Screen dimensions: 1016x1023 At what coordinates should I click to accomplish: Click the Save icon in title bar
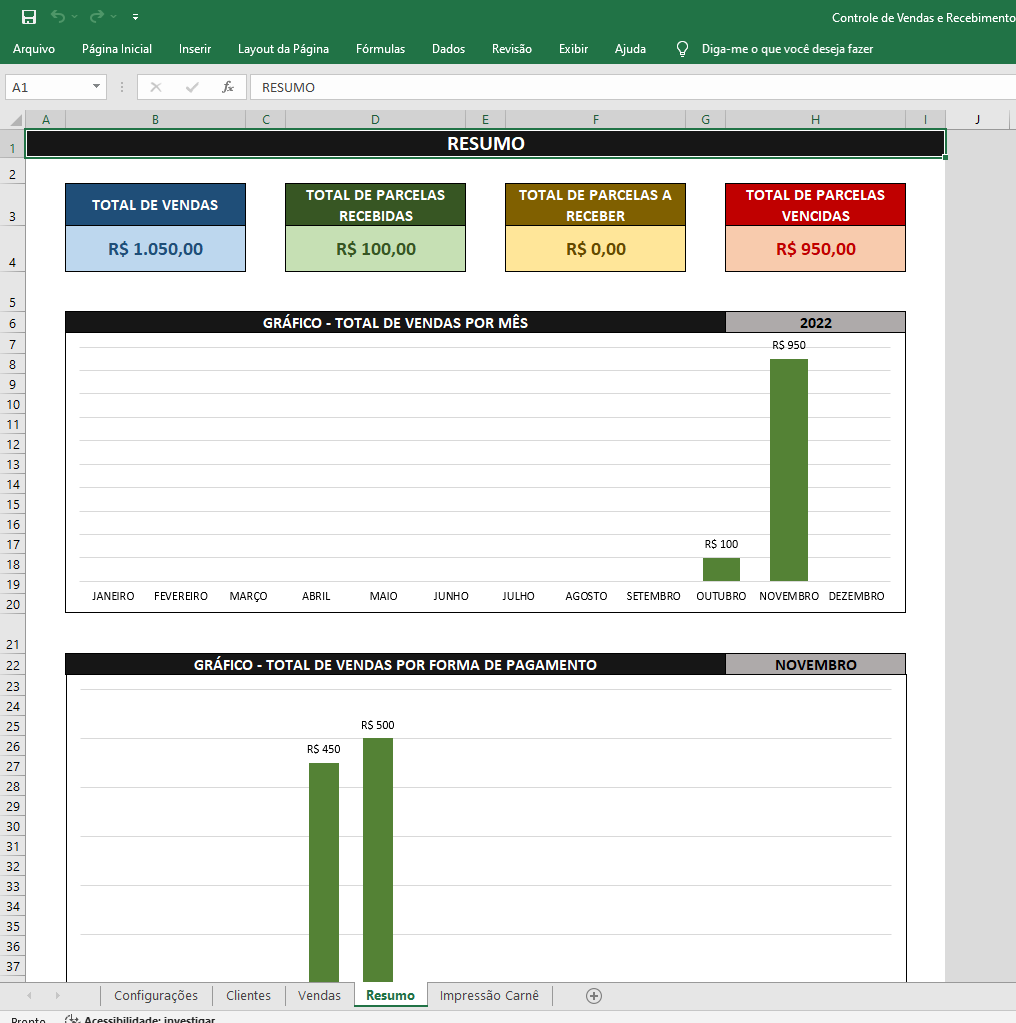pyautogui.click(x=29, y=17)
